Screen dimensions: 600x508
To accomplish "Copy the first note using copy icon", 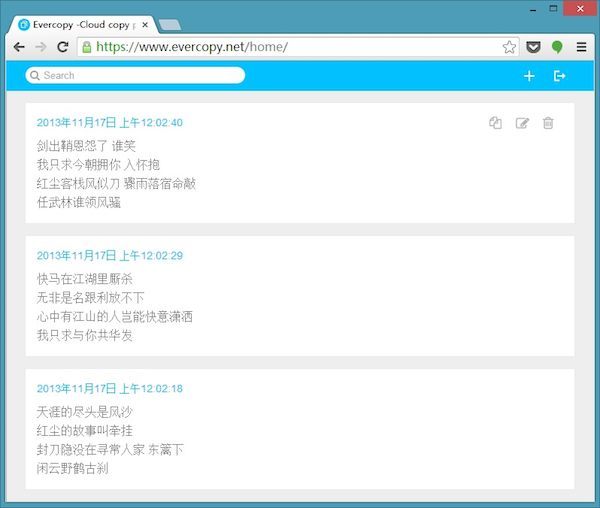I will pyautogui.click(x=495, y=123).
